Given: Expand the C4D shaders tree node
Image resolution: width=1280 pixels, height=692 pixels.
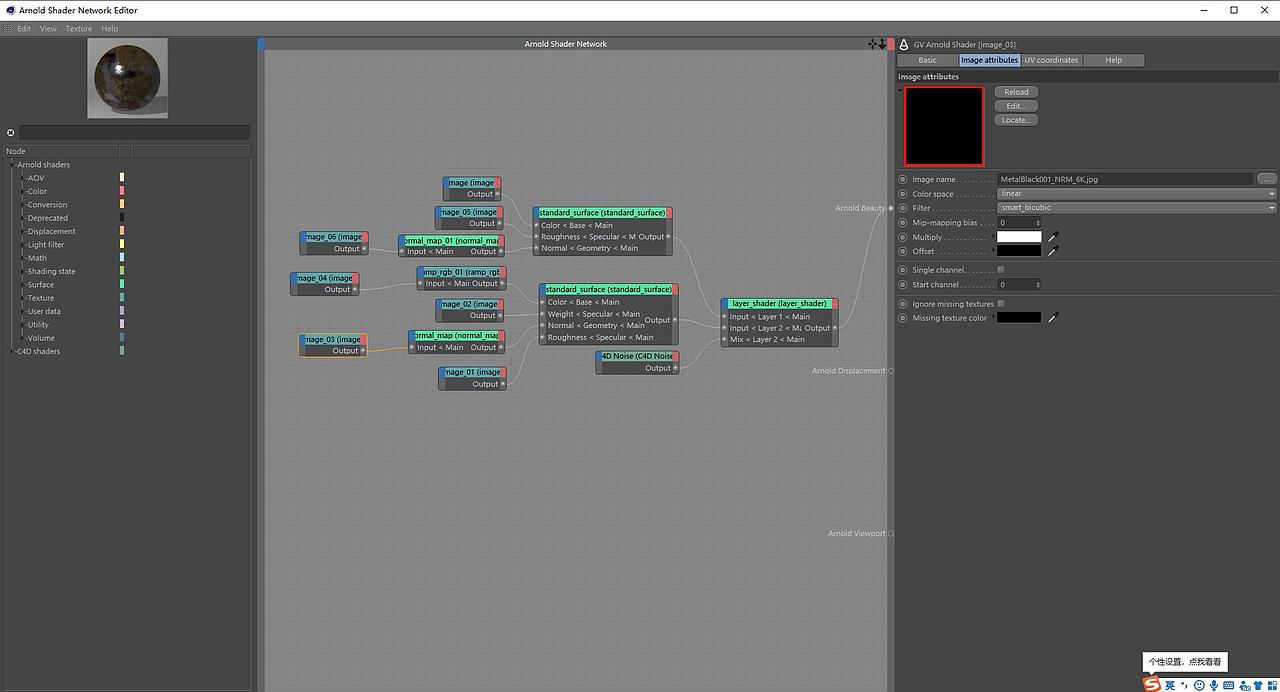Looking at the screenshot, I should [13, 352].
